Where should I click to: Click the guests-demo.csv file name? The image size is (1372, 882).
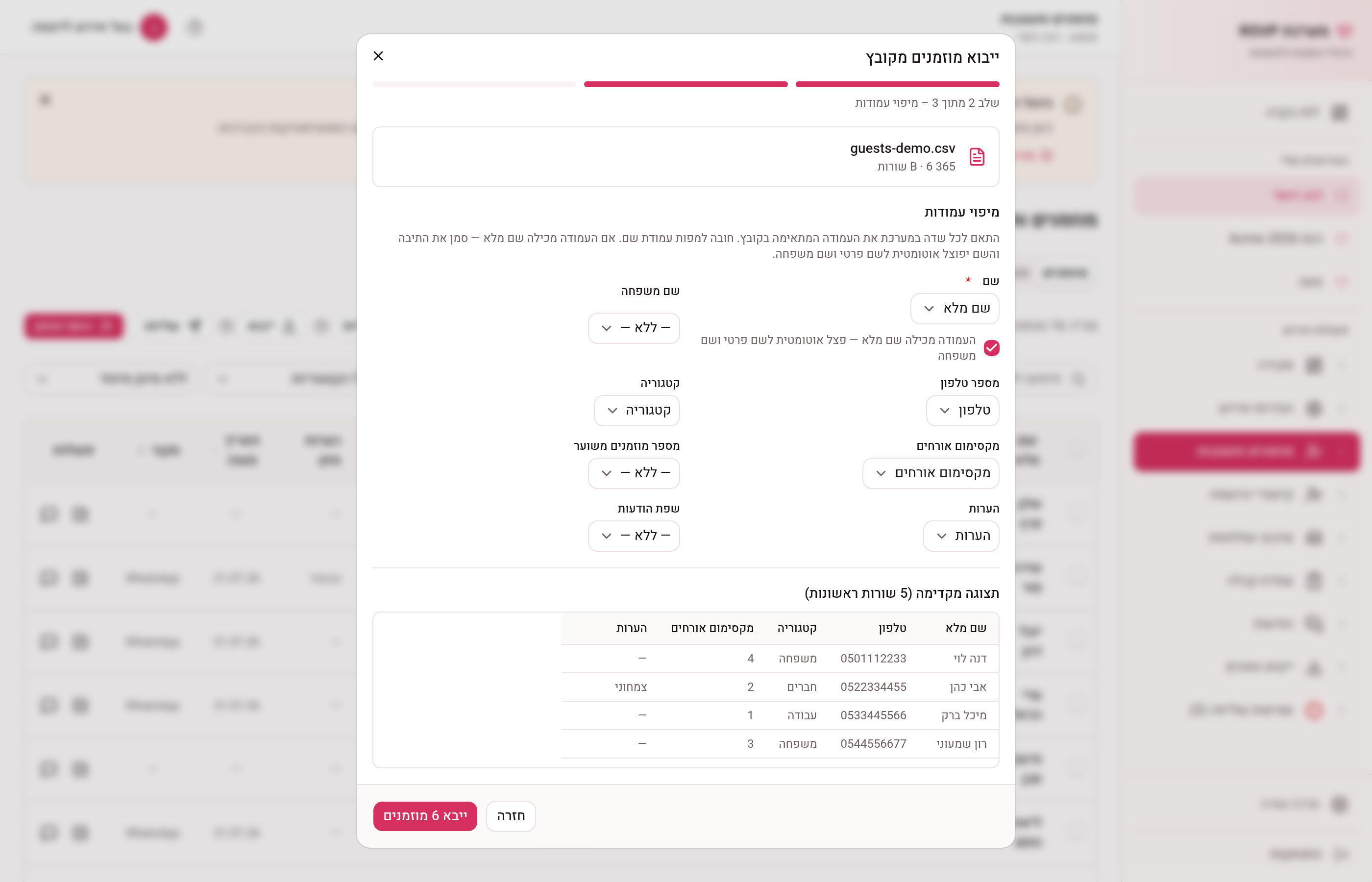pos(903,148)
